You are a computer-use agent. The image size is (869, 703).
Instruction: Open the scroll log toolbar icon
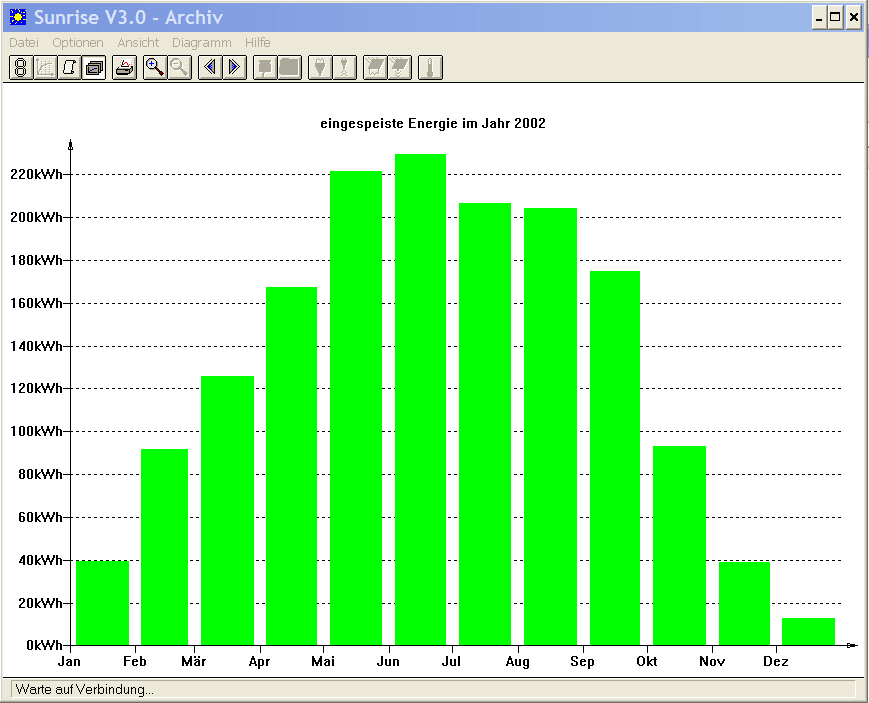[70, 68]
